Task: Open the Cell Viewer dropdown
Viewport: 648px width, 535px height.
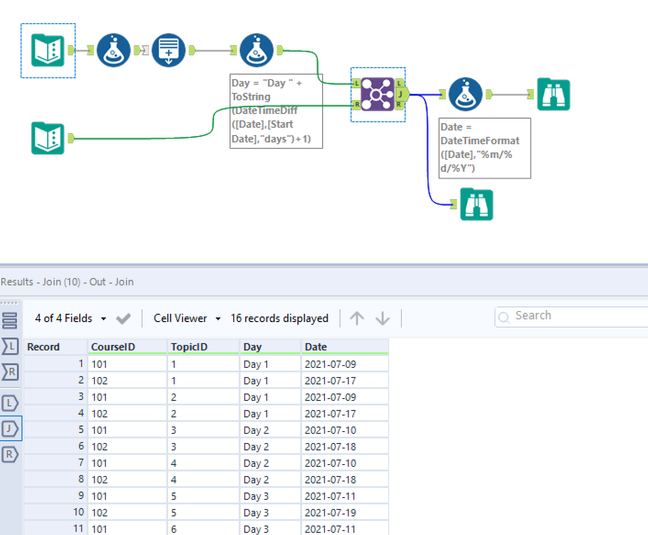Action: pyautogui.click(x=187, y=319)
